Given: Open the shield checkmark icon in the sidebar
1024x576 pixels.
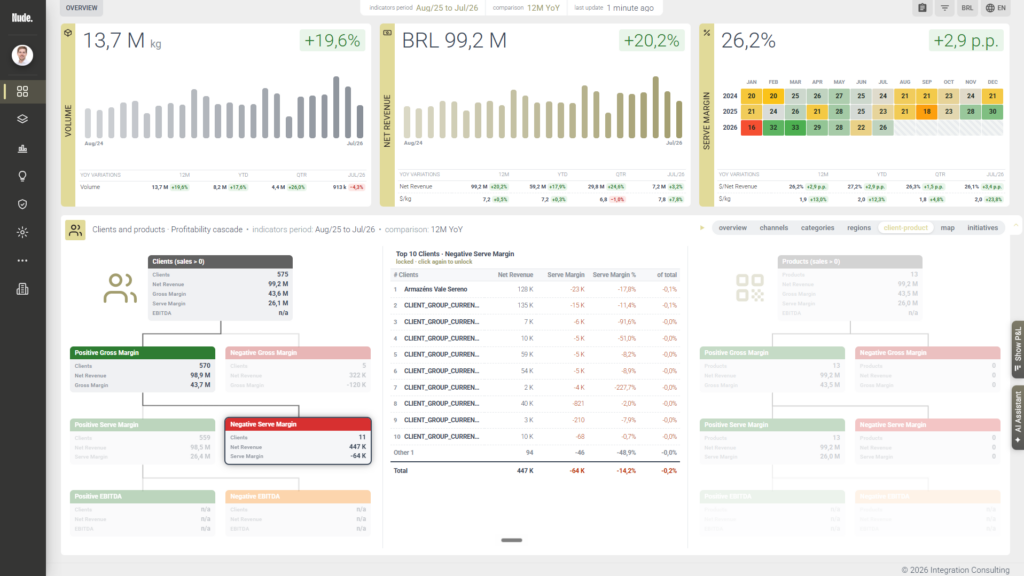Looking at the screenshot, I should (x=22, y=204).
